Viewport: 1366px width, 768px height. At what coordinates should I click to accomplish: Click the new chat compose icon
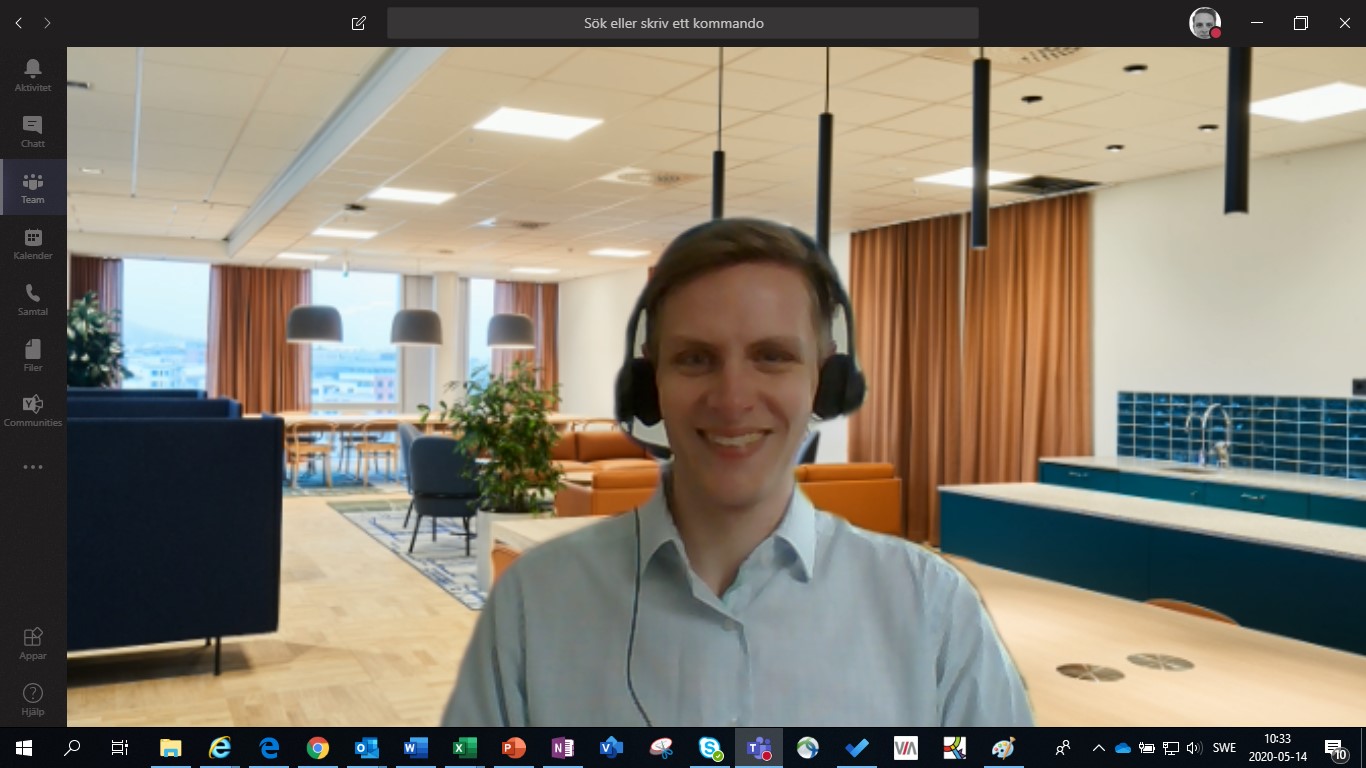pos(359,23)
